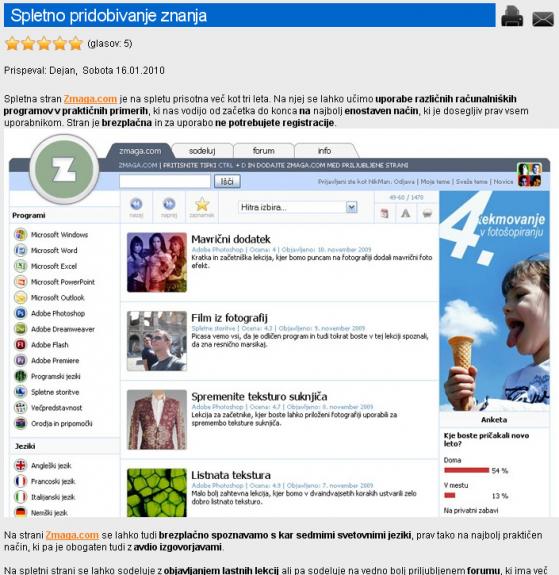Image resolution: width=559 pixels, height=575 pixels.
Task: Click the Išči search button
Action: [227, 182]
